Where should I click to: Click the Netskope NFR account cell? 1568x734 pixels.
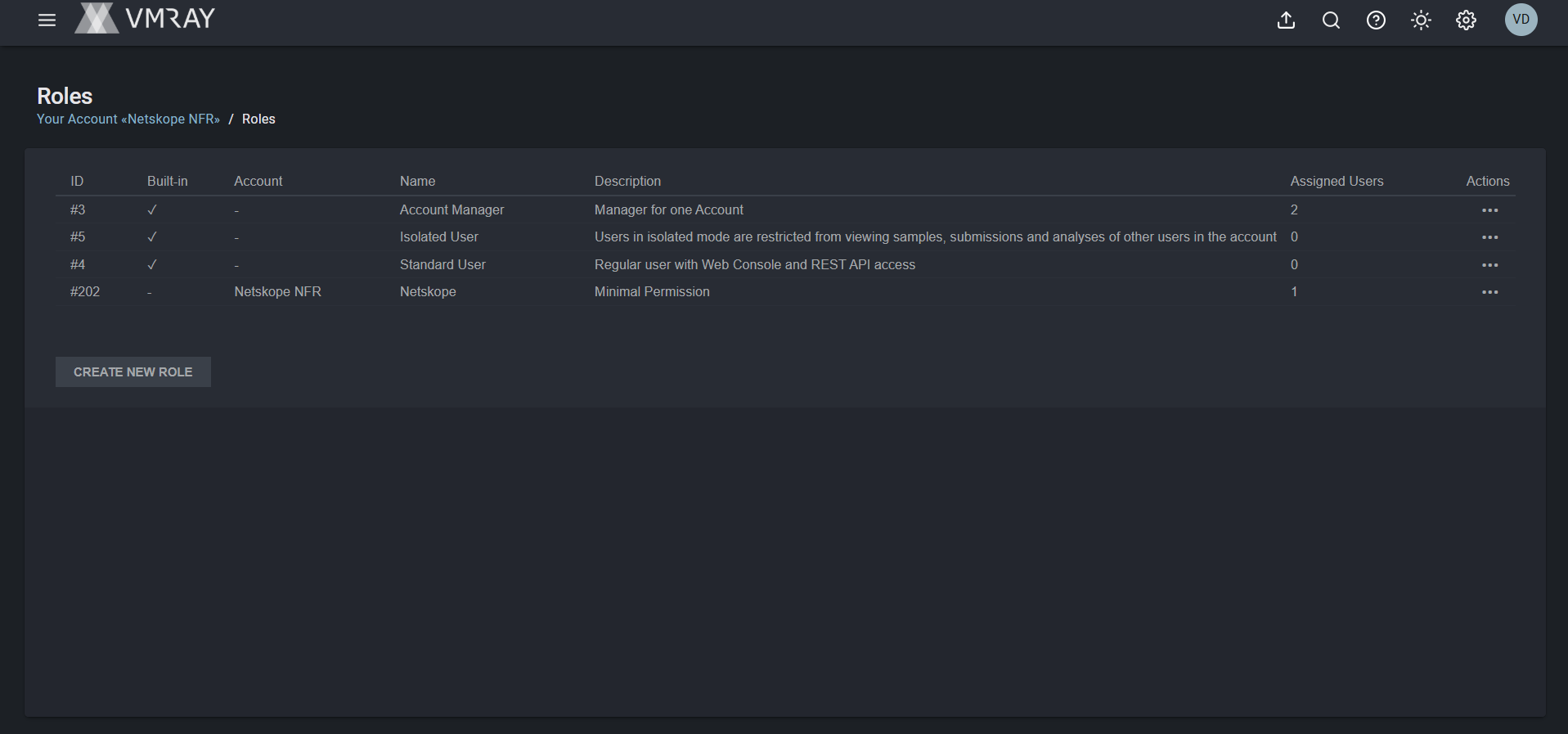point(277,292)
